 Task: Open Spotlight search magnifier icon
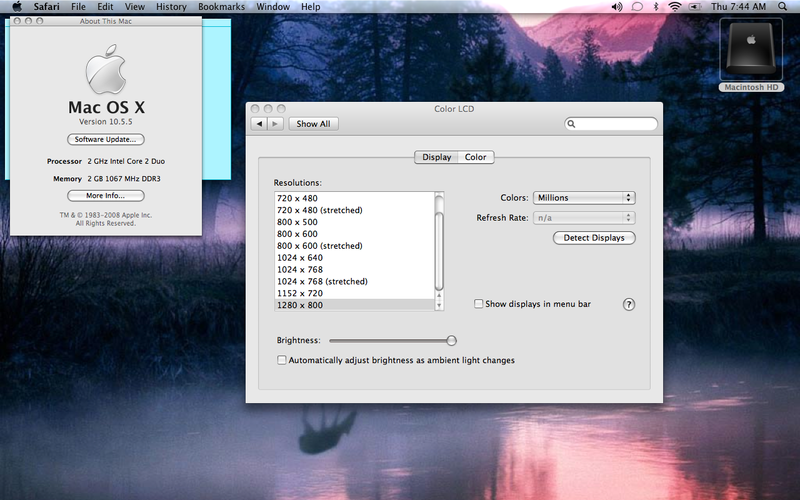coord(783,7)
